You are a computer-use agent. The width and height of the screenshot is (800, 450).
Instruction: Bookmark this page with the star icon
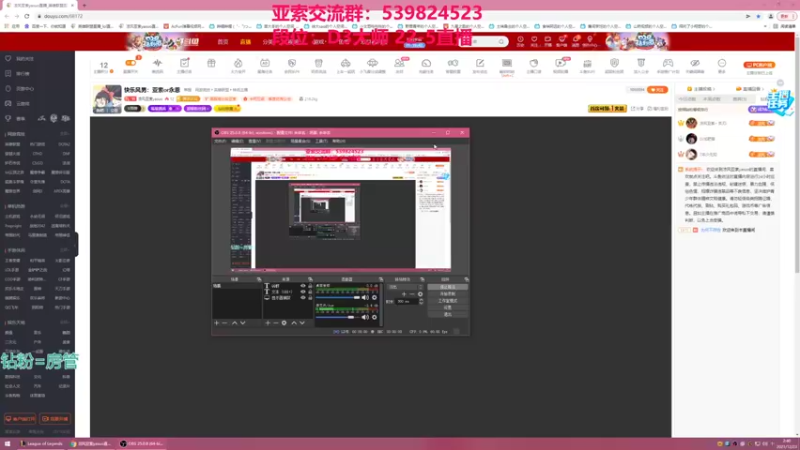click(758, 16)
